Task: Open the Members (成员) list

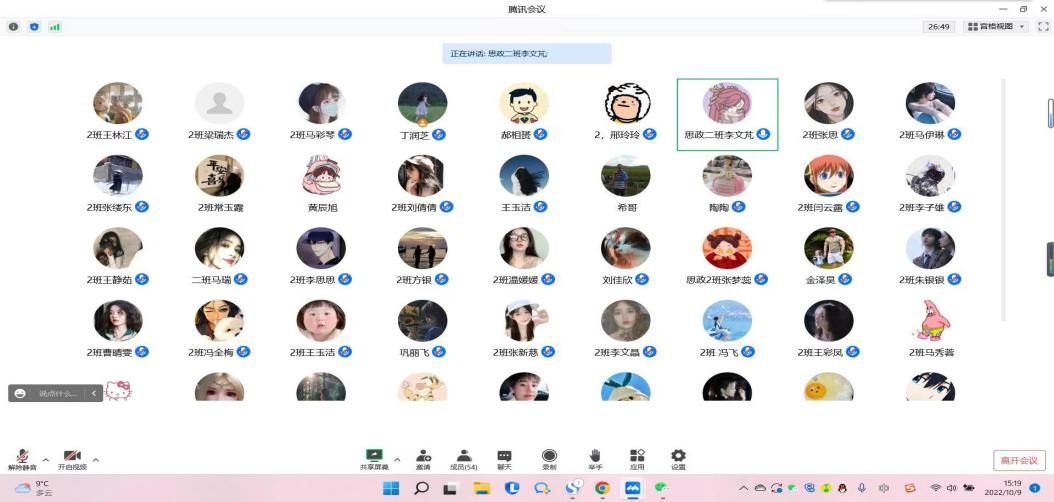Action: pyautogui.click(x=463, y=457)
